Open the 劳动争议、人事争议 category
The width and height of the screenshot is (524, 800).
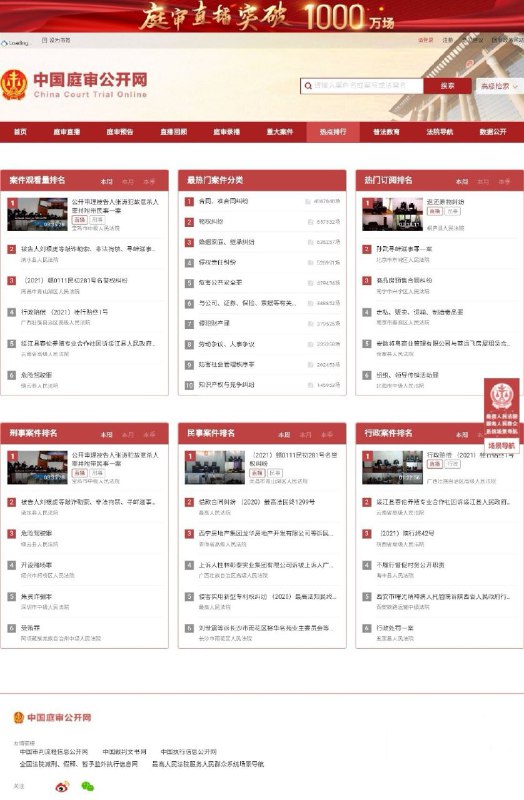coord(227,344)
